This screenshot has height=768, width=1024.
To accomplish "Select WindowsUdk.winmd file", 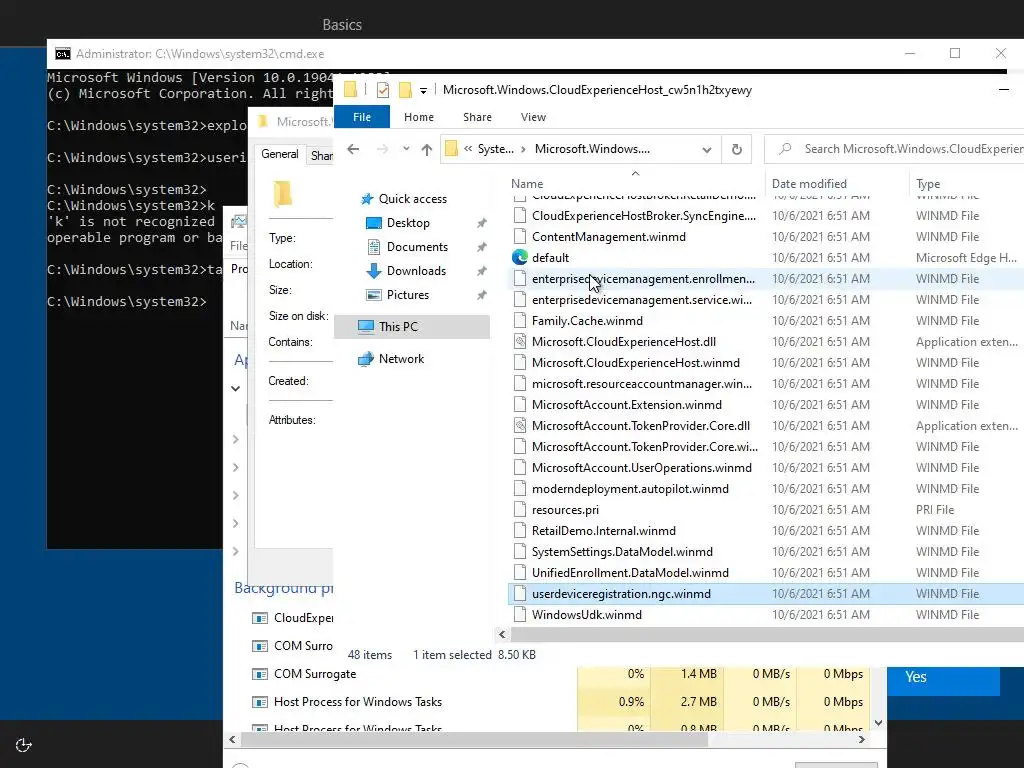I will [x=586, y=615].
